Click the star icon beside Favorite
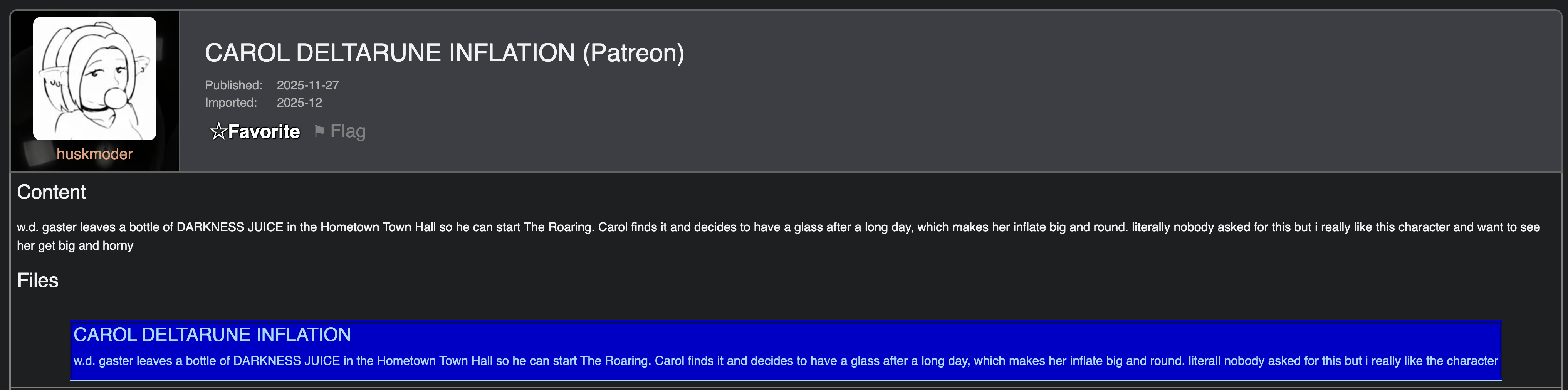 coord(217,131)
